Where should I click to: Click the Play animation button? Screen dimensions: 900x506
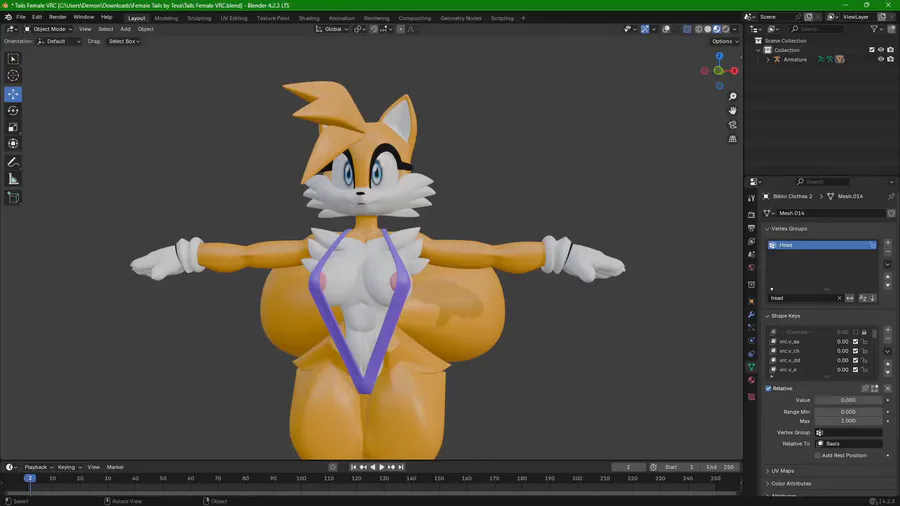coord(382,468)
